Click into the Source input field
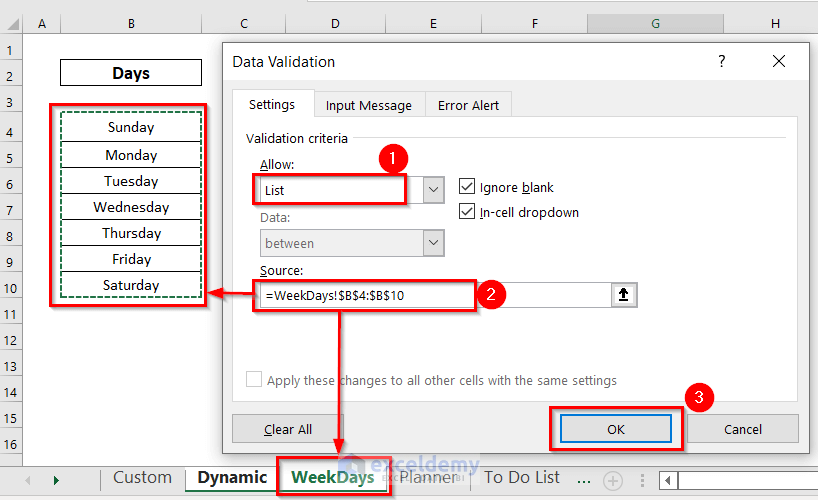This screenshot has width=818, height=500. point(435,295)
